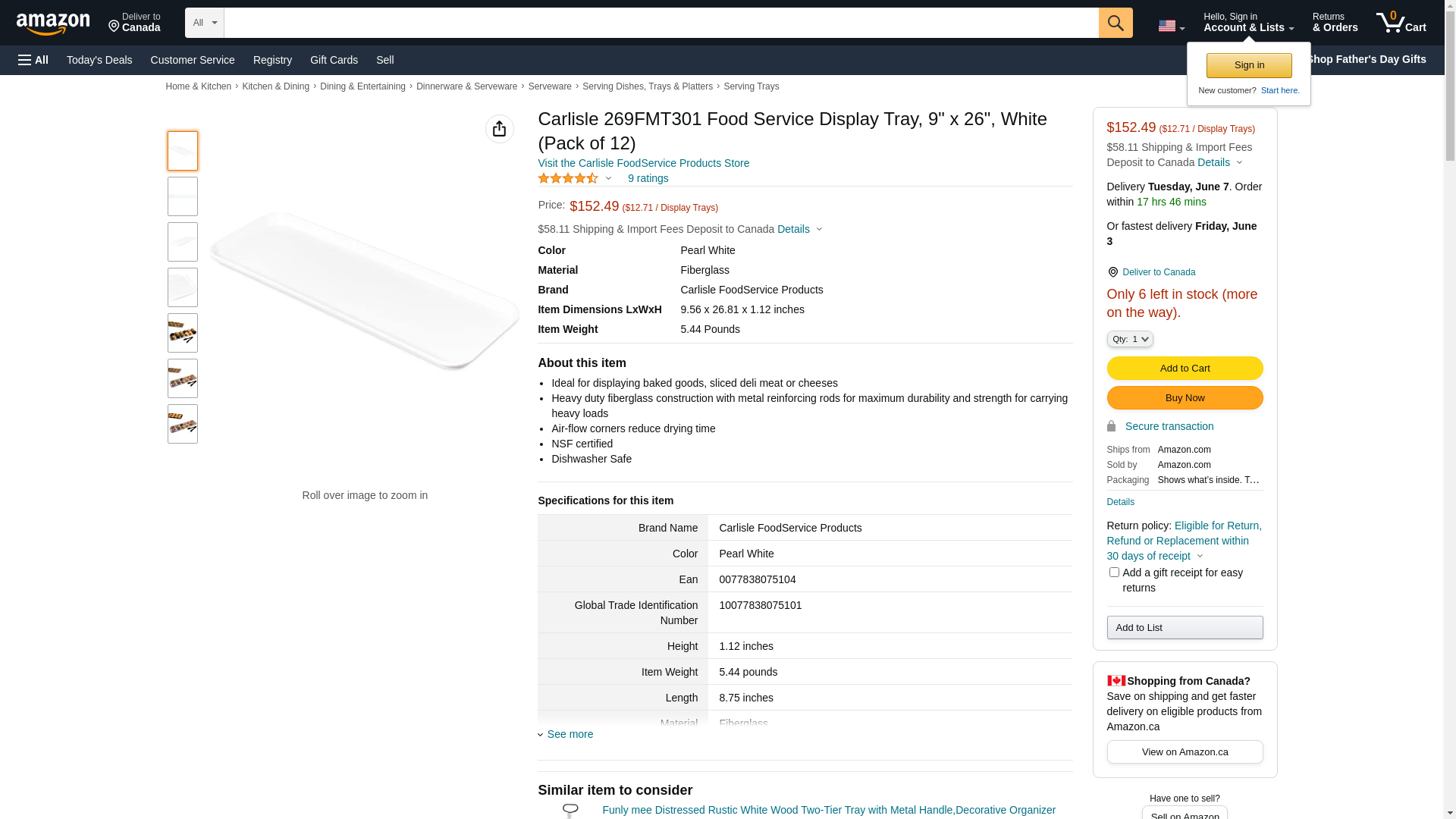Expand the return policy details chevron
The image size is (1456, 819).
coord(1200,556)
